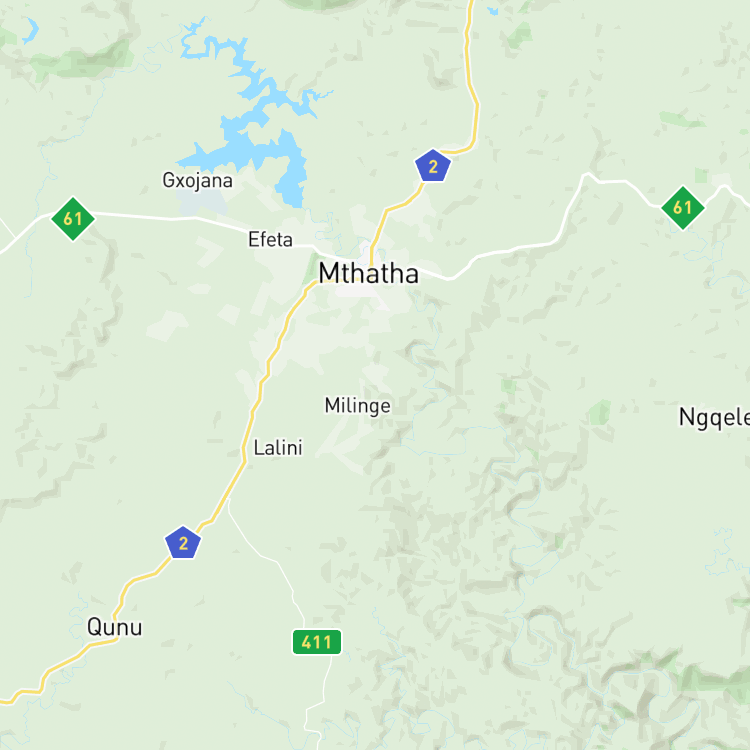Click the small blue pond at top right
Image resolution: width=750 pixels, height=750 pixels.
click(492, 11)
